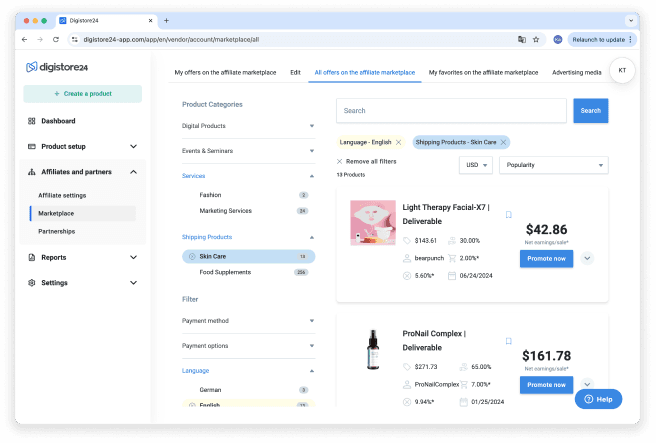
Task: Go forward in browser history
Action: point(40,39)
